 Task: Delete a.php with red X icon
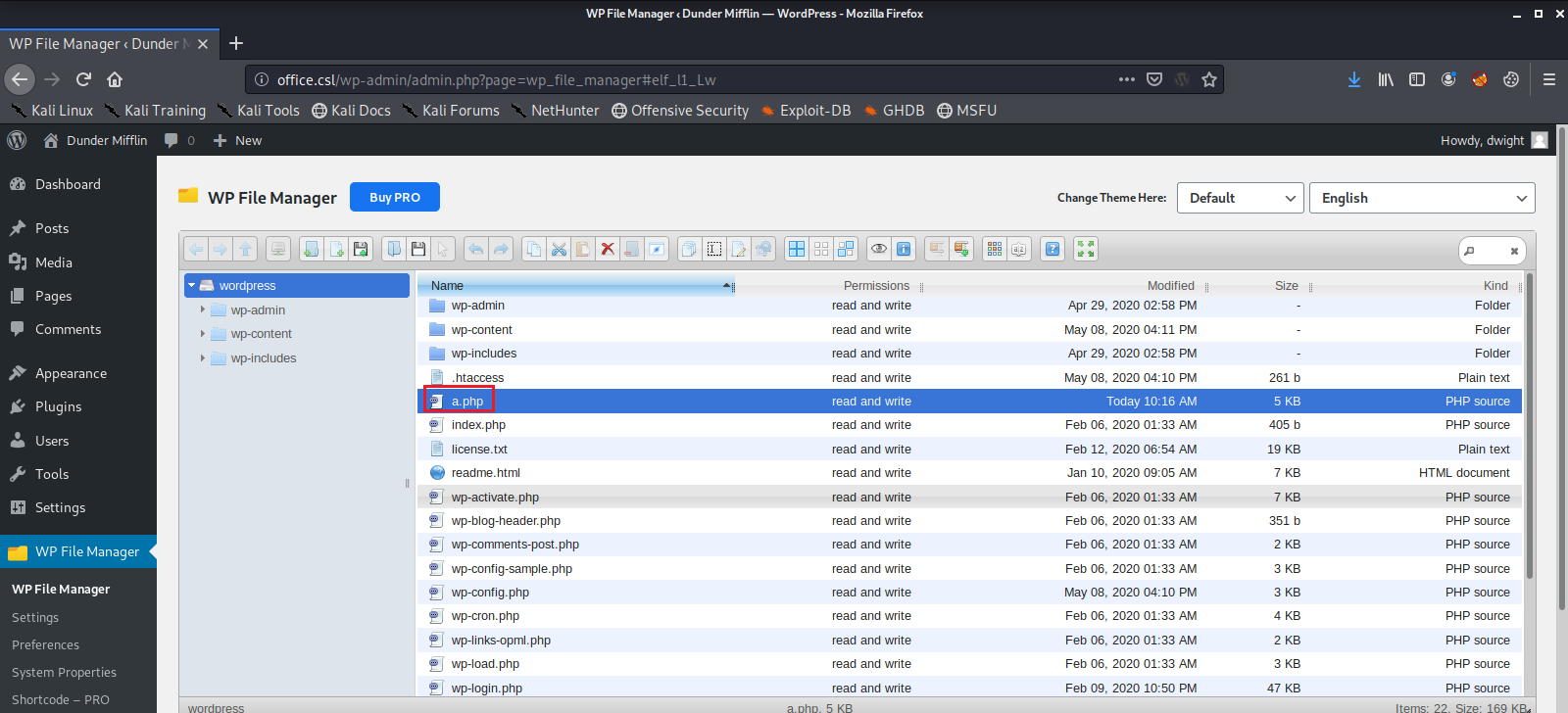pyautogui.click(x=608, y=249)
